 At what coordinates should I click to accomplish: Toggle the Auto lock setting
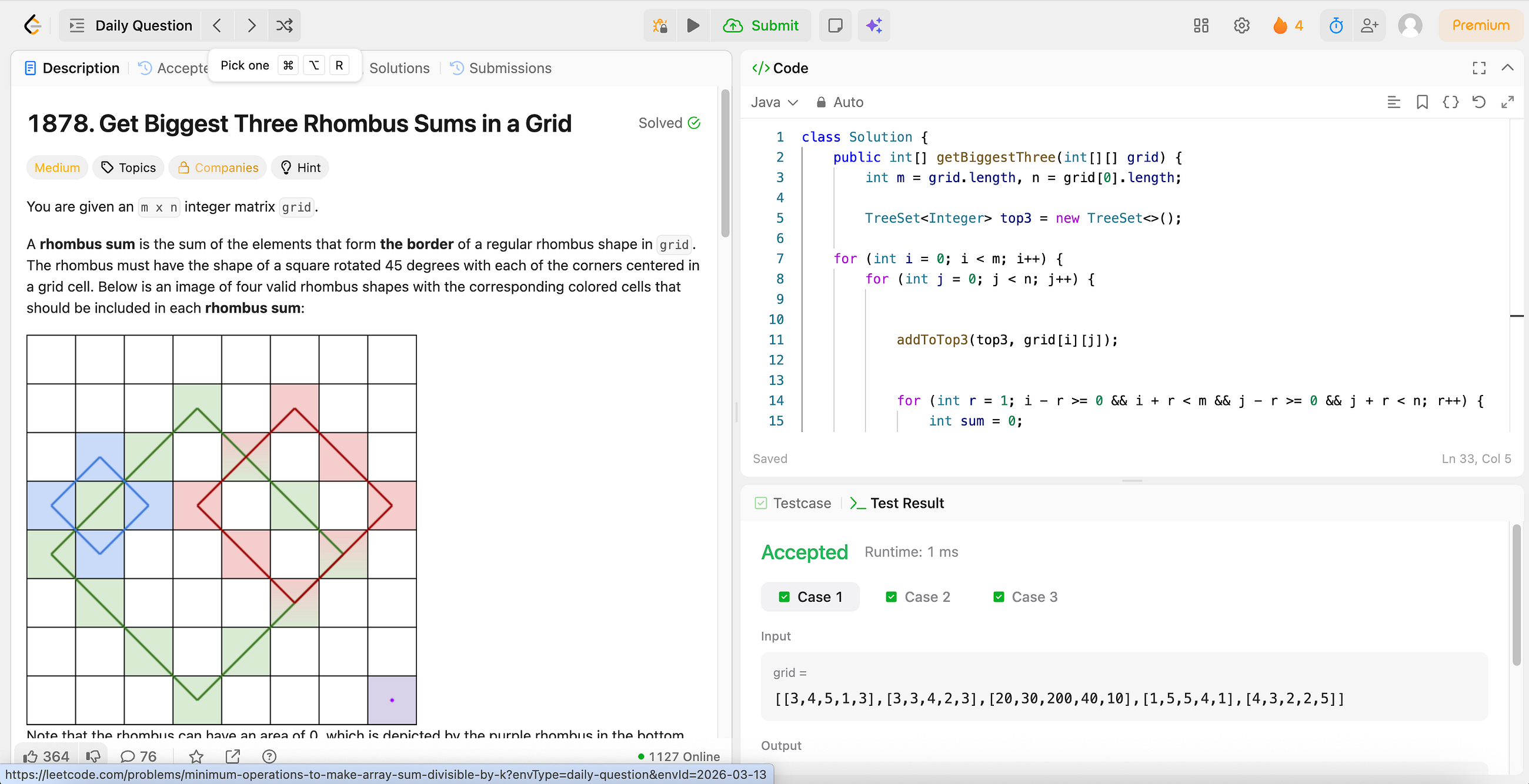point(839,102)
